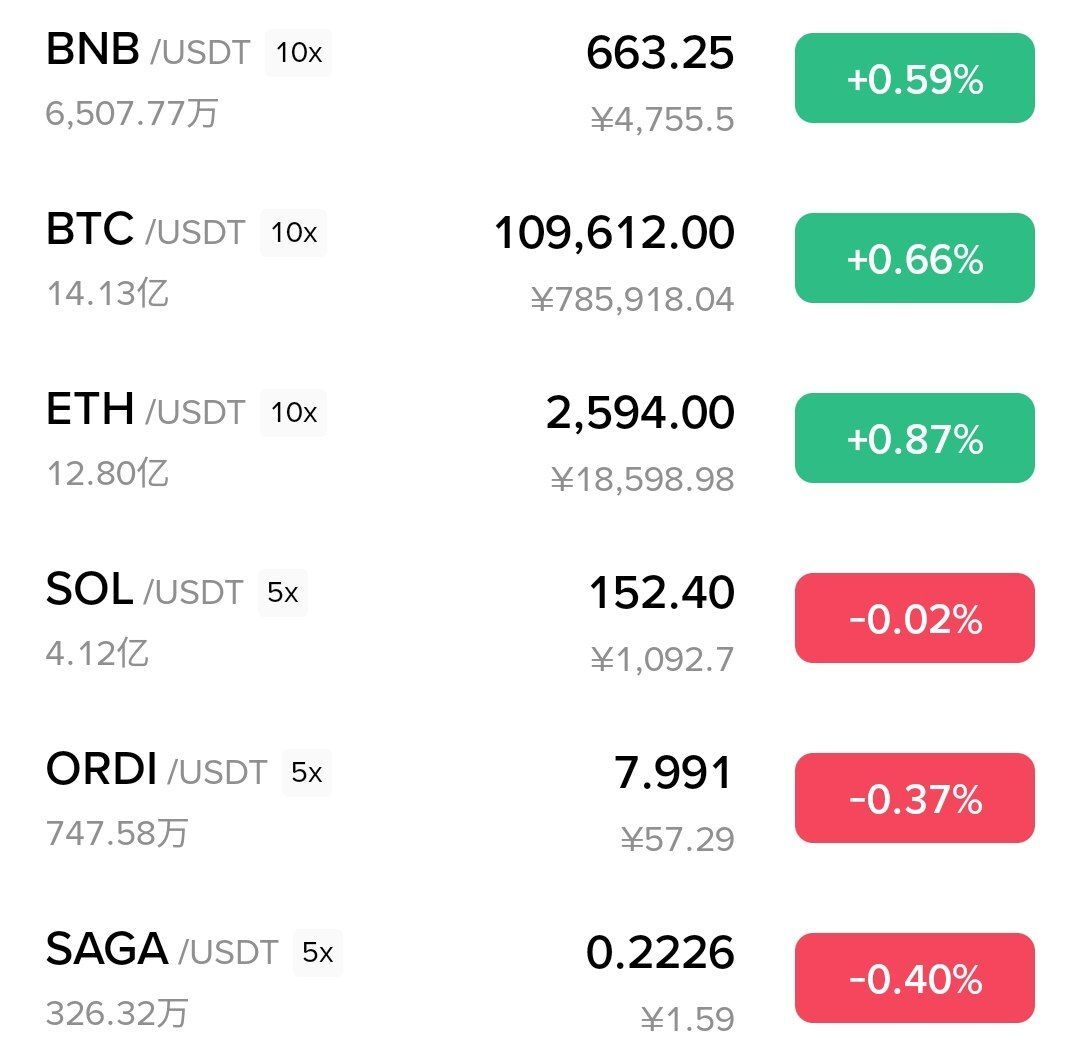Click the -0.40% change button
This screenshot has height=1043, width=1080.
pyautogui.click(x=914, y=978)
